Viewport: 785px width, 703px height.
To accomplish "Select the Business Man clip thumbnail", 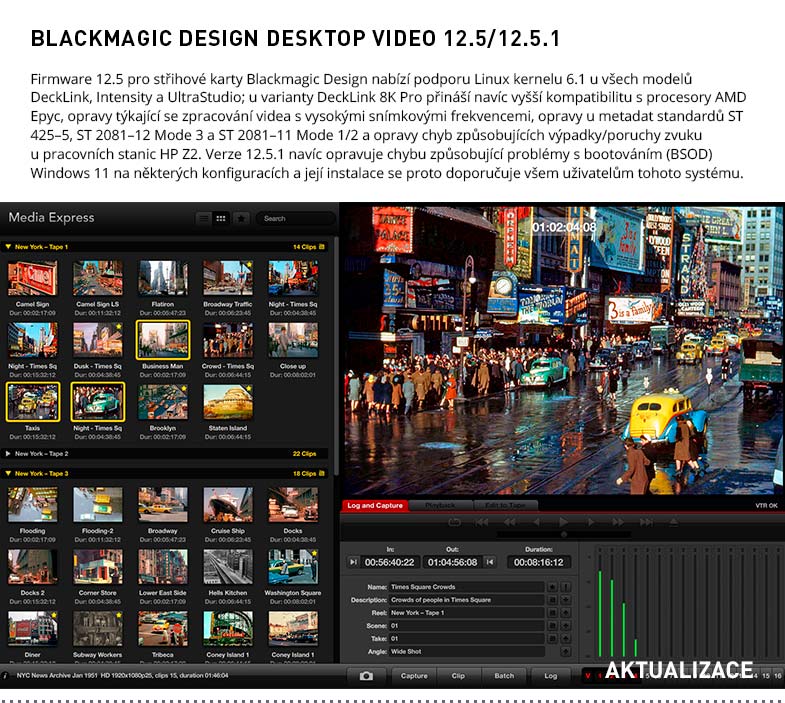I will point(163,340).
